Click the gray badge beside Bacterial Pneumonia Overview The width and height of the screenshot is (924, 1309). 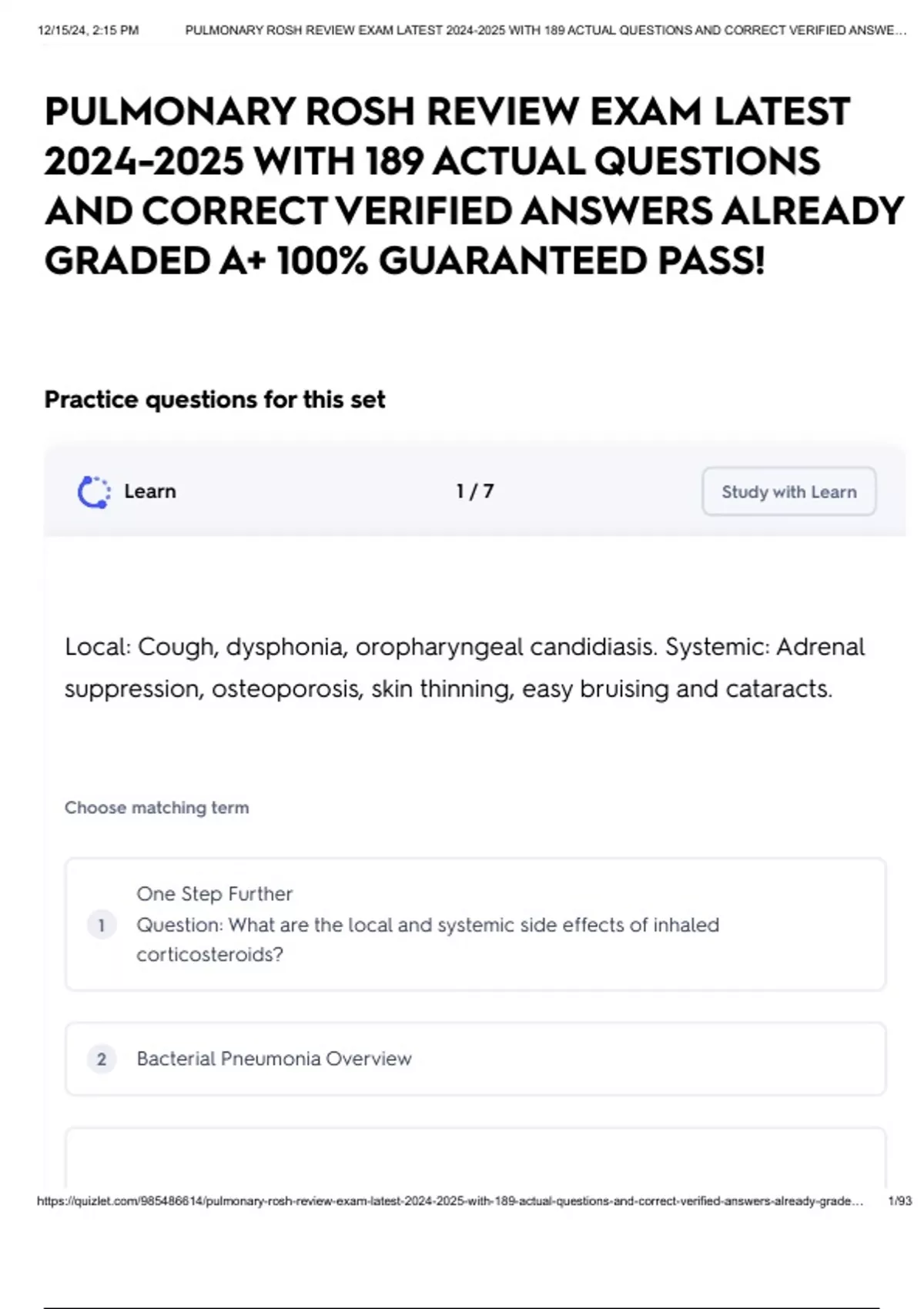pyautogui.click(x=101, y=1059)
